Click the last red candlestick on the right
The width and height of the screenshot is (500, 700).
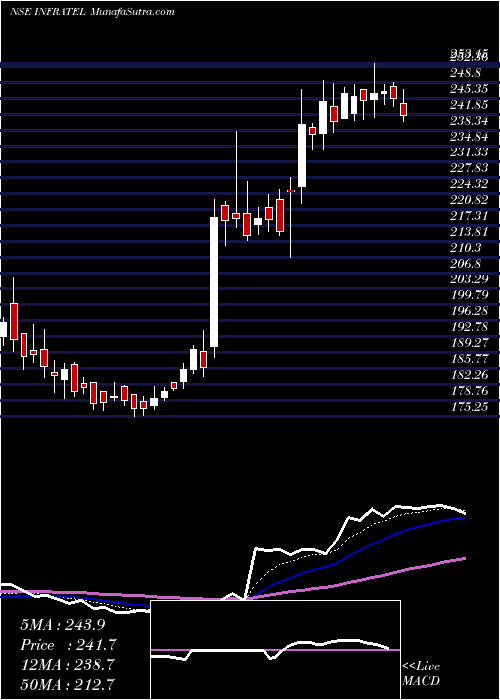click(x=404, y=109)
